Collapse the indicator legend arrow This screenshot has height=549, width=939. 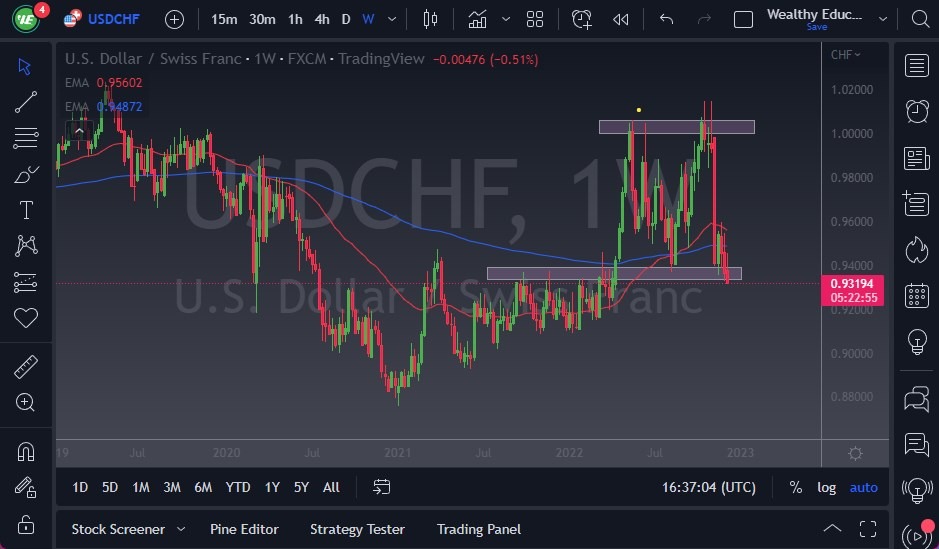pyautogui.click(x=79, y=131)
